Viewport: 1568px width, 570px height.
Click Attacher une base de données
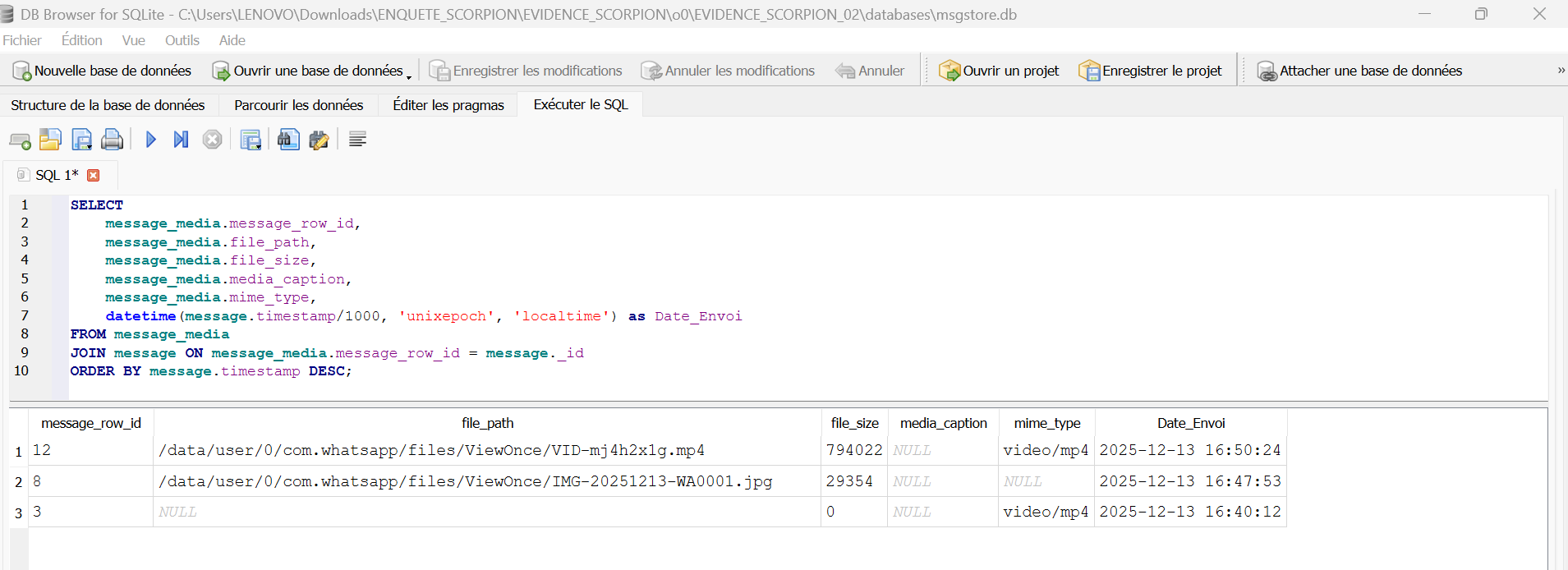(x=1359, y=71)
